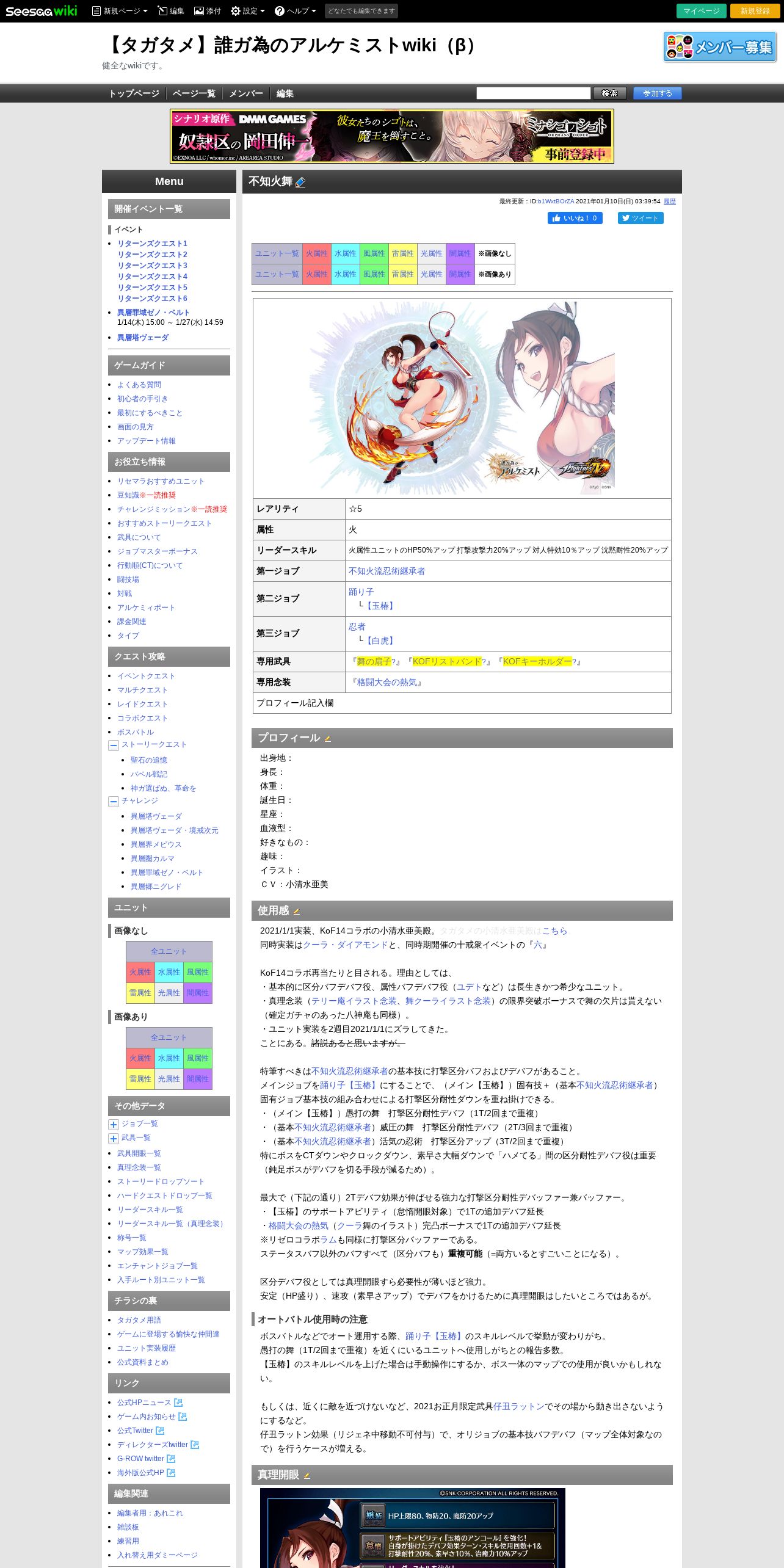
Task: Open the クーラ・ダイアモンド link in 使用感
Action: click(346, 945)
